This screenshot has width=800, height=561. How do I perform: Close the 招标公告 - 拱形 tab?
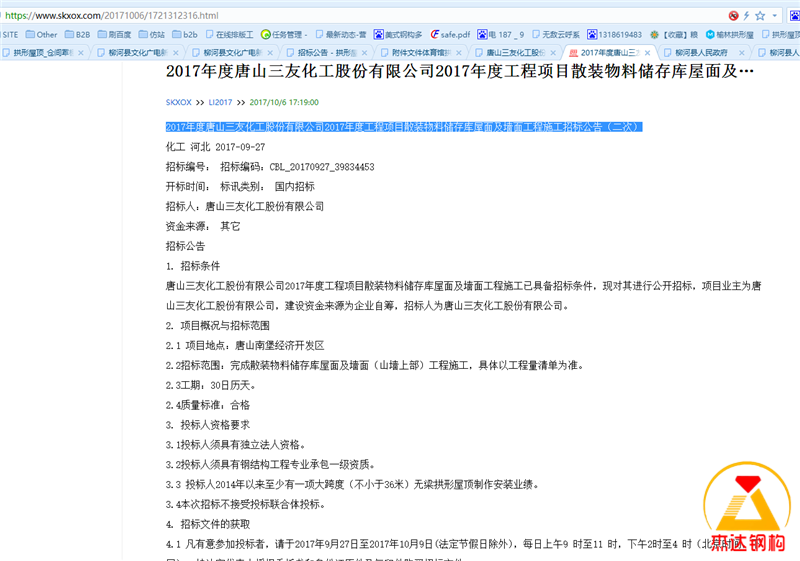(x=364, y=53)
